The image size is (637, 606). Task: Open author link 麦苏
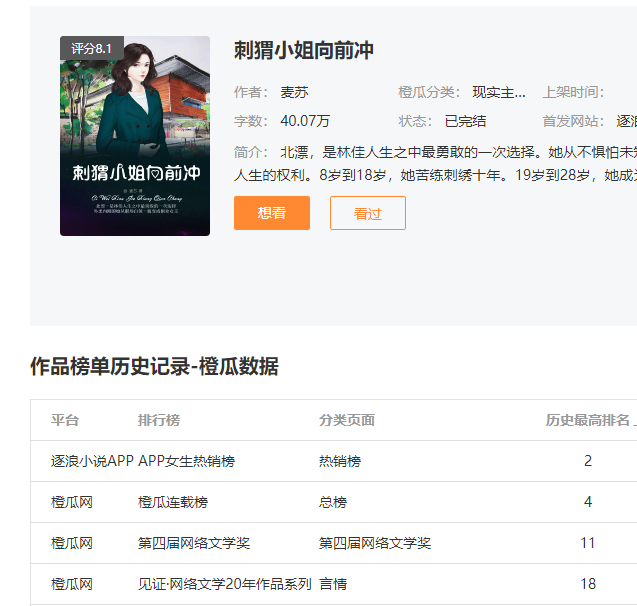pyautogui.click(x=294, y=92)
